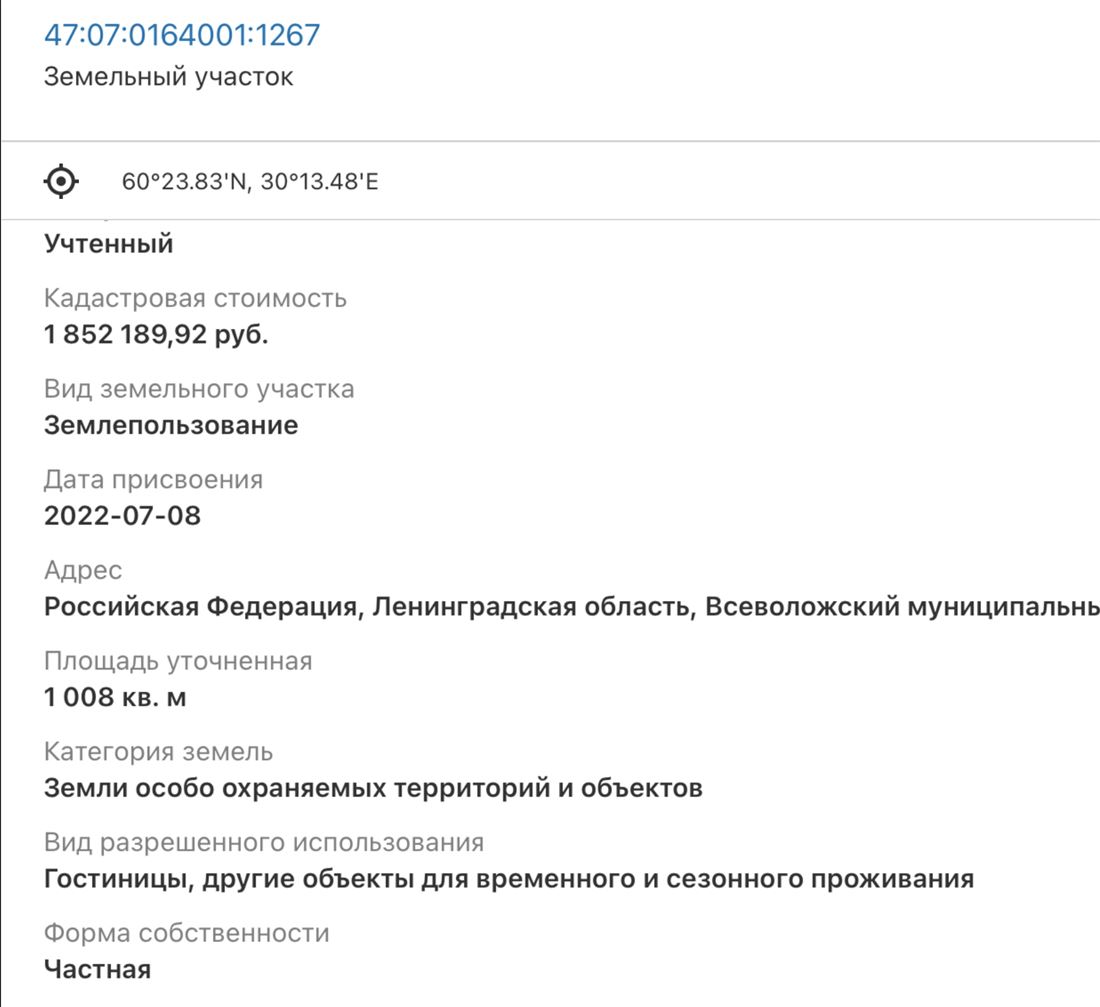The height and width of the screenshot is (1007, 1100).
Task: Click the 'Адрес' field label
Action: click(x=83, y=571)
